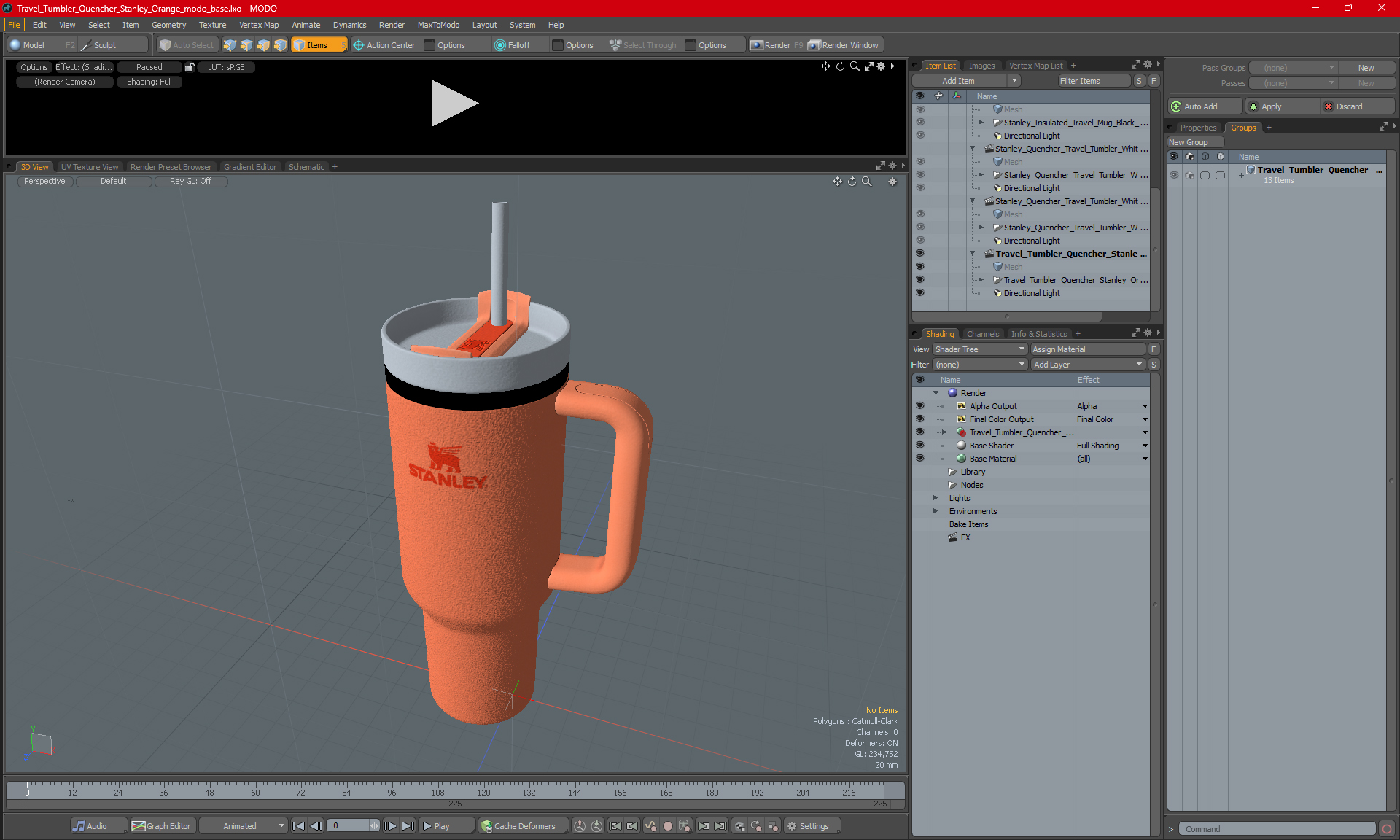The image size is (1400, 840).
Task: Step to previous frame
Action: 316,826
